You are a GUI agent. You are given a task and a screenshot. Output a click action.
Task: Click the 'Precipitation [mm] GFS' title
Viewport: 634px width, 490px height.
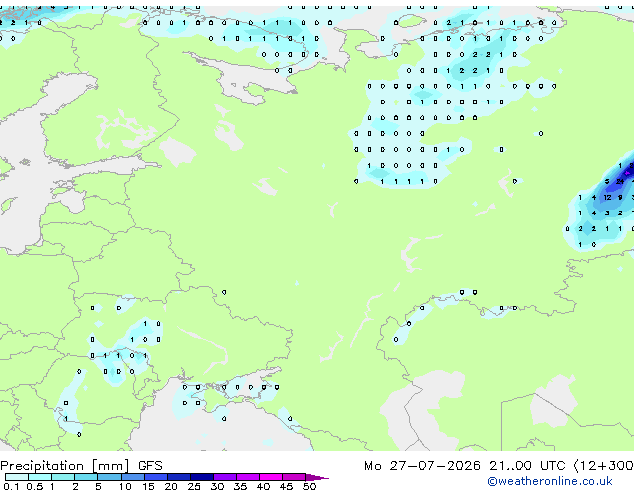(x=81, y=466)
